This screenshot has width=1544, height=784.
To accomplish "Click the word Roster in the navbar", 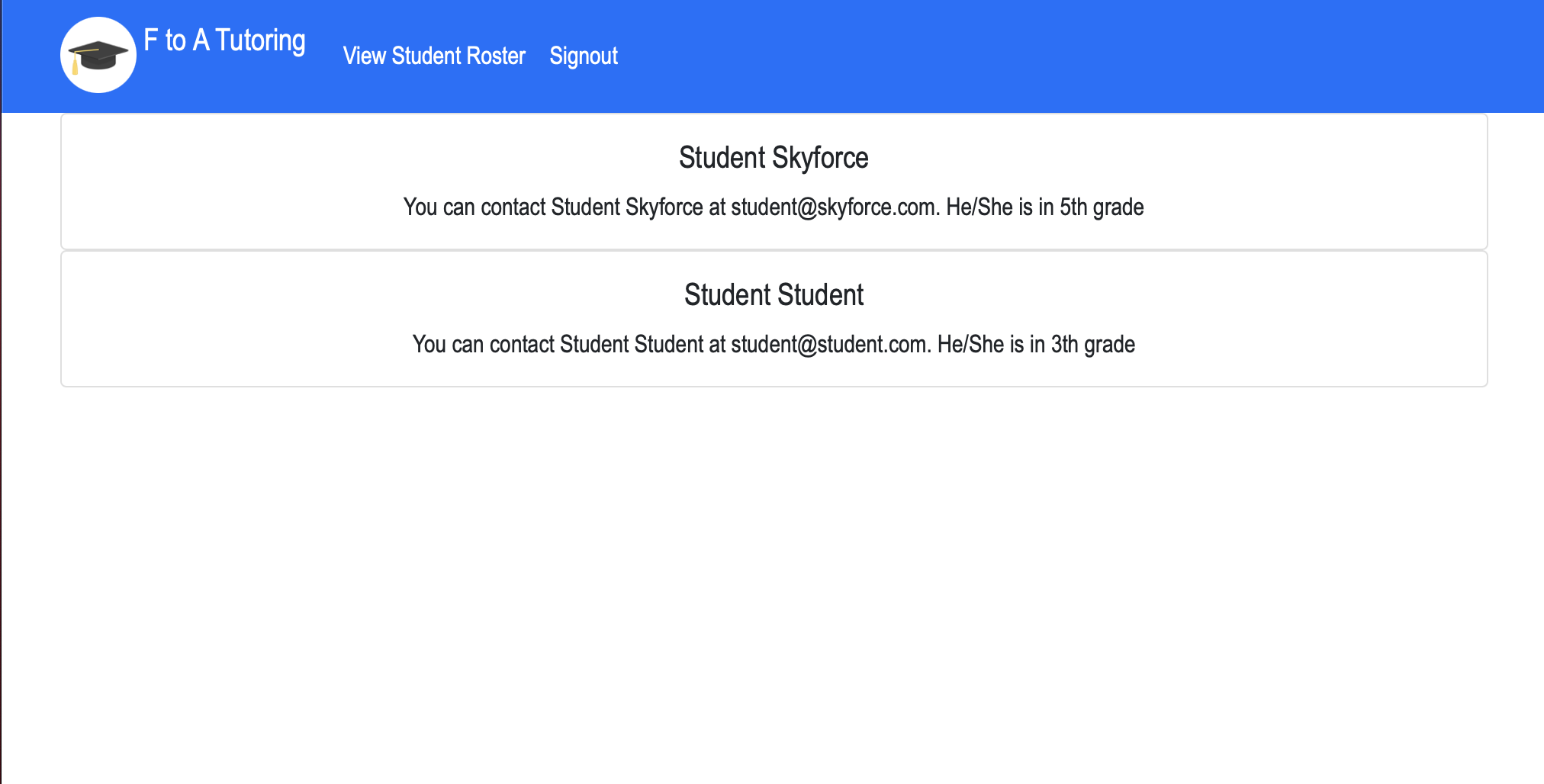I will 495,56.
